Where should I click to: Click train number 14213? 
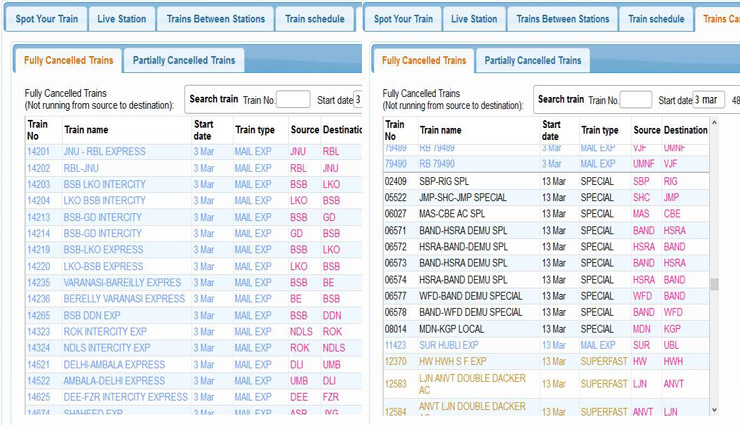pyautogui.click(x=38, y=217)
